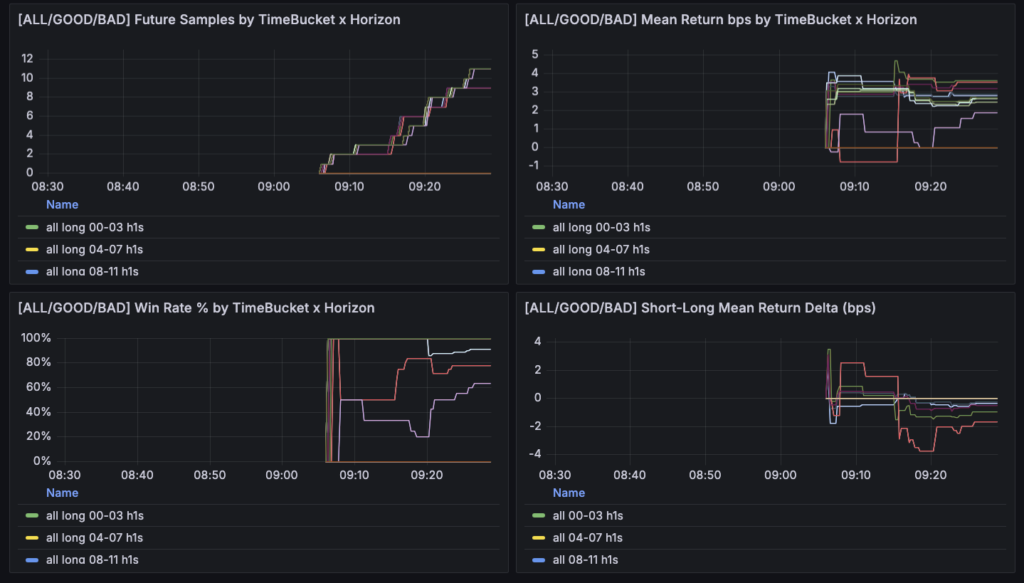1024x583 pixels.
Task: Click yellow swatch beside 'all 04-07 h1s'
Action: coord(537,538)
